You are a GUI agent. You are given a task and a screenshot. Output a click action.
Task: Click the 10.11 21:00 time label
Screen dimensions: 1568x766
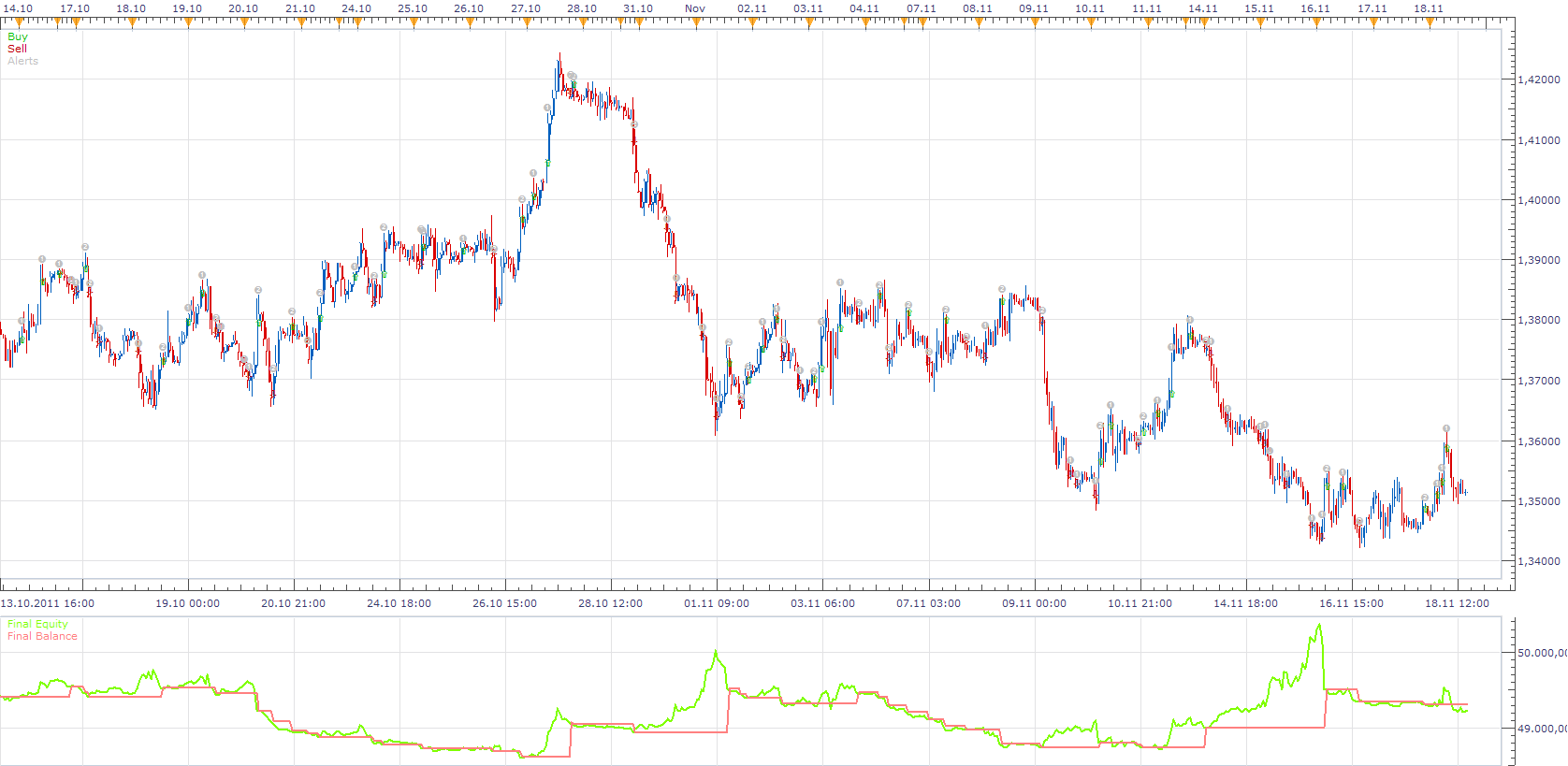point(1140,603)
